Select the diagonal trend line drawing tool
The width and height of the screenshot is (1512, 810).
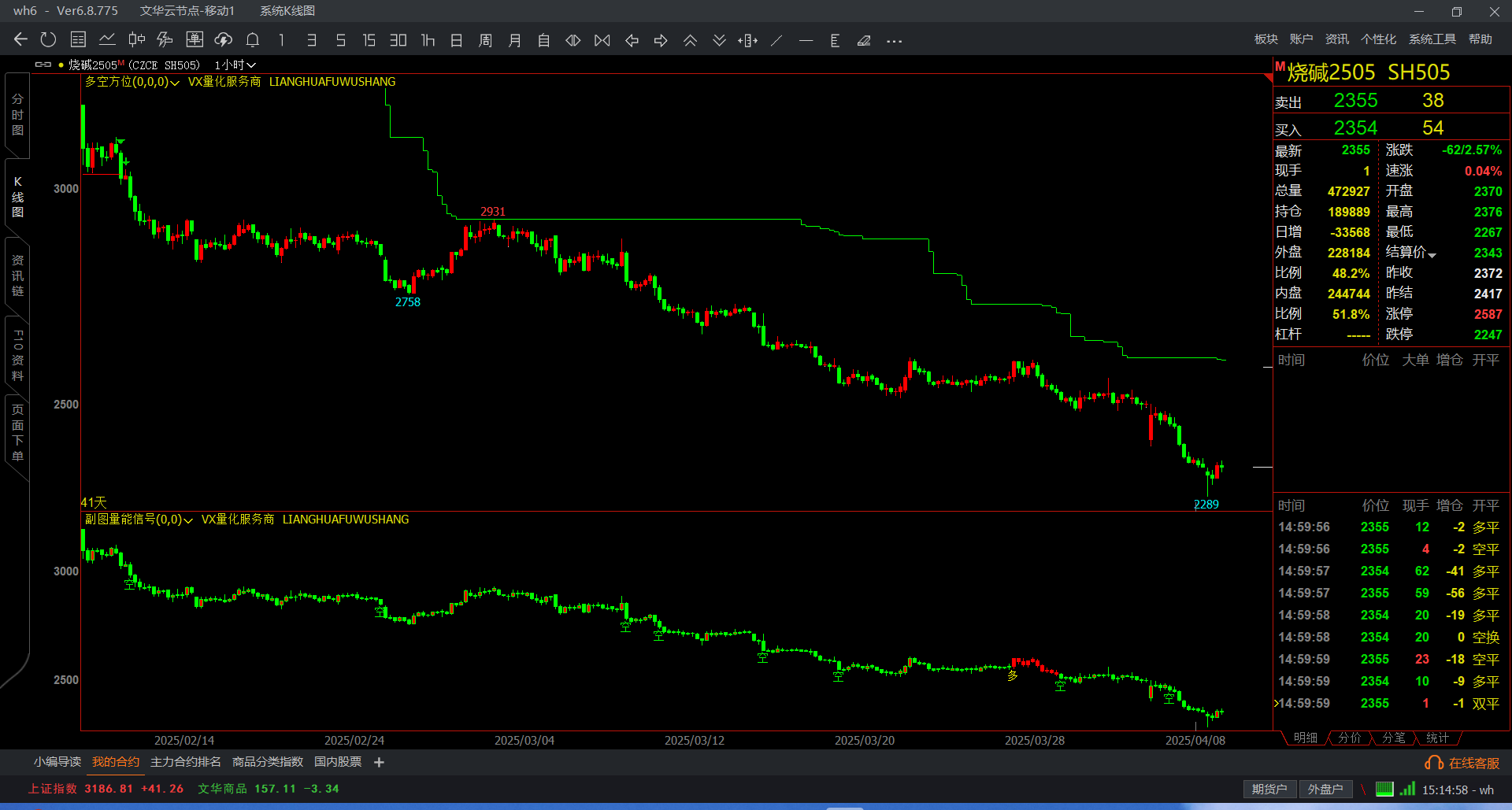click(x=776, y=40)
